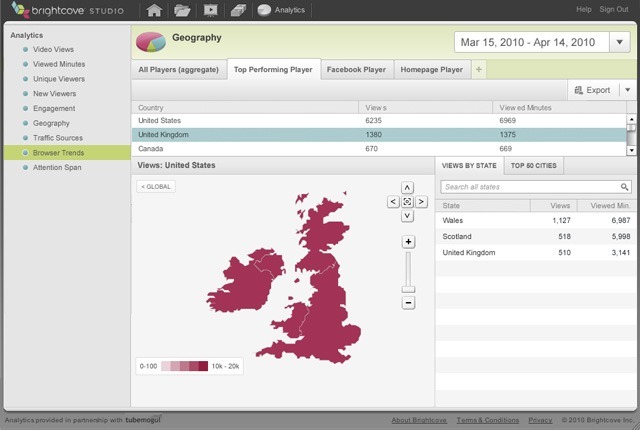This screenshot has height=430, width=640.
Task: Click the Brightcove Studio logo
Action: [x=68, y=10]
